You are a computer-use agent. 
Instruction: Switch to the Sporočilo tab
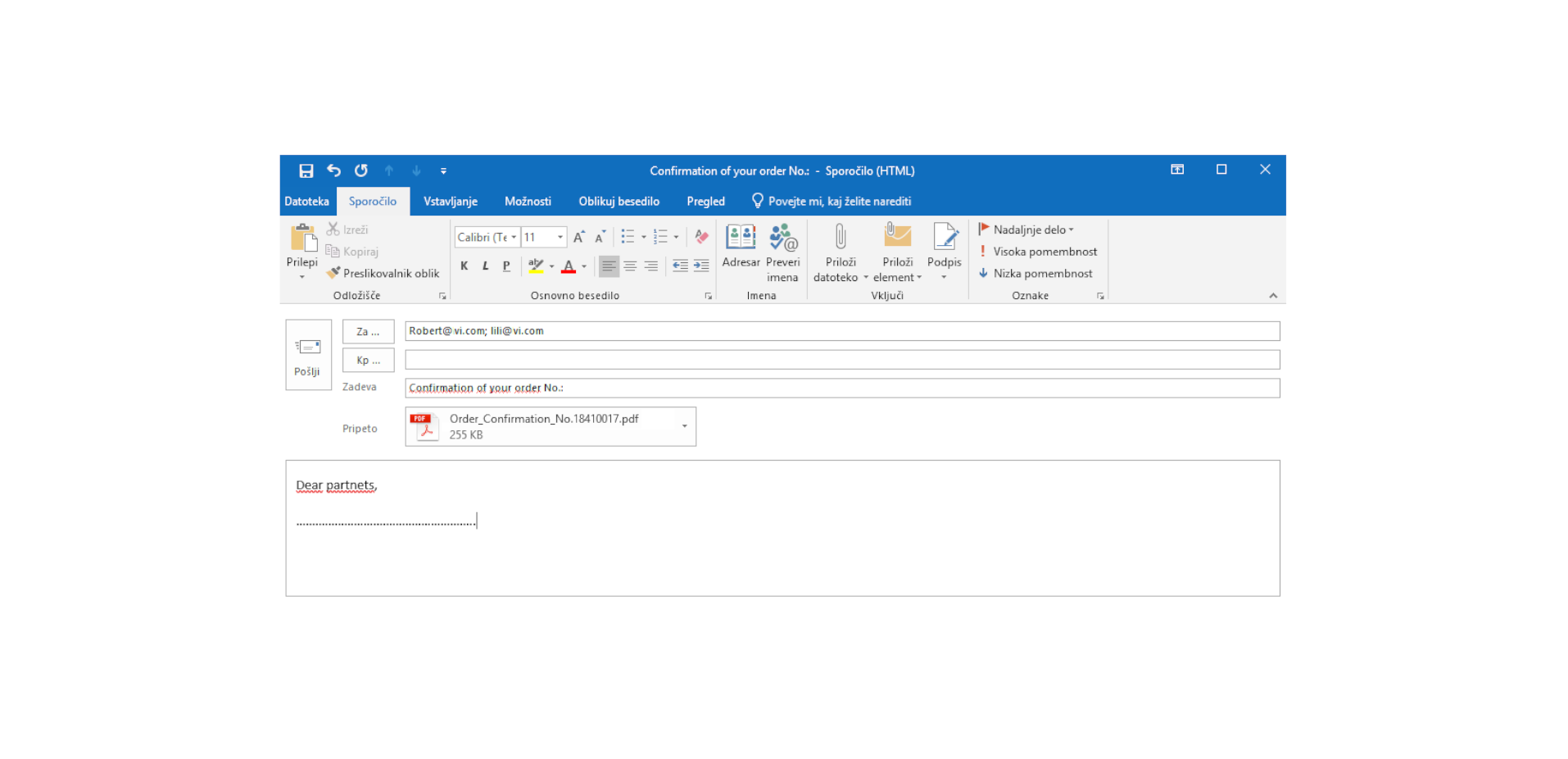click(373, 201)
